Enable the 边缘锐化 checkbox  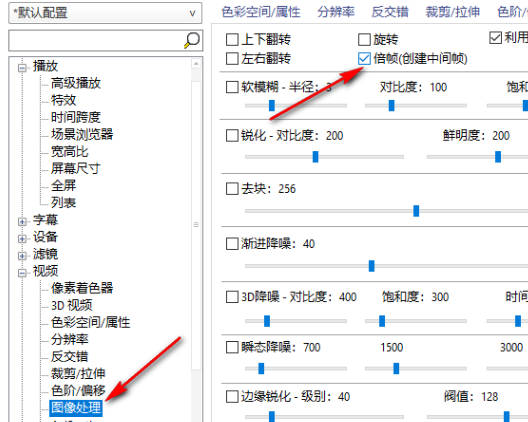pyautogui.click(x=232, y=396)
